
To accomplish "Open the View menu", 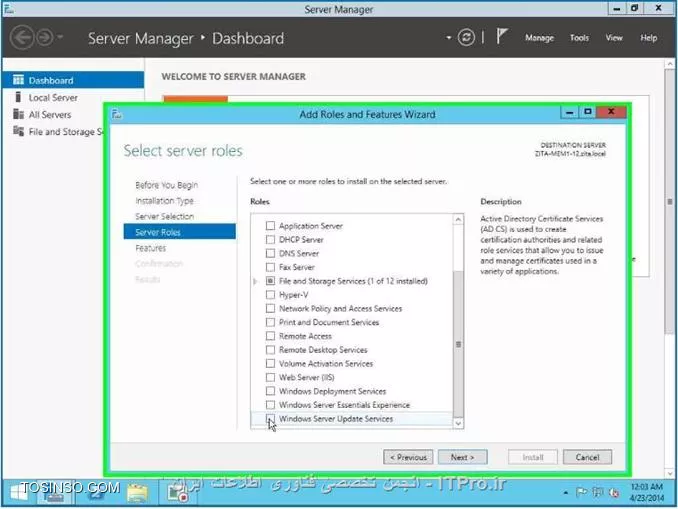I will [x=614, y=38].
